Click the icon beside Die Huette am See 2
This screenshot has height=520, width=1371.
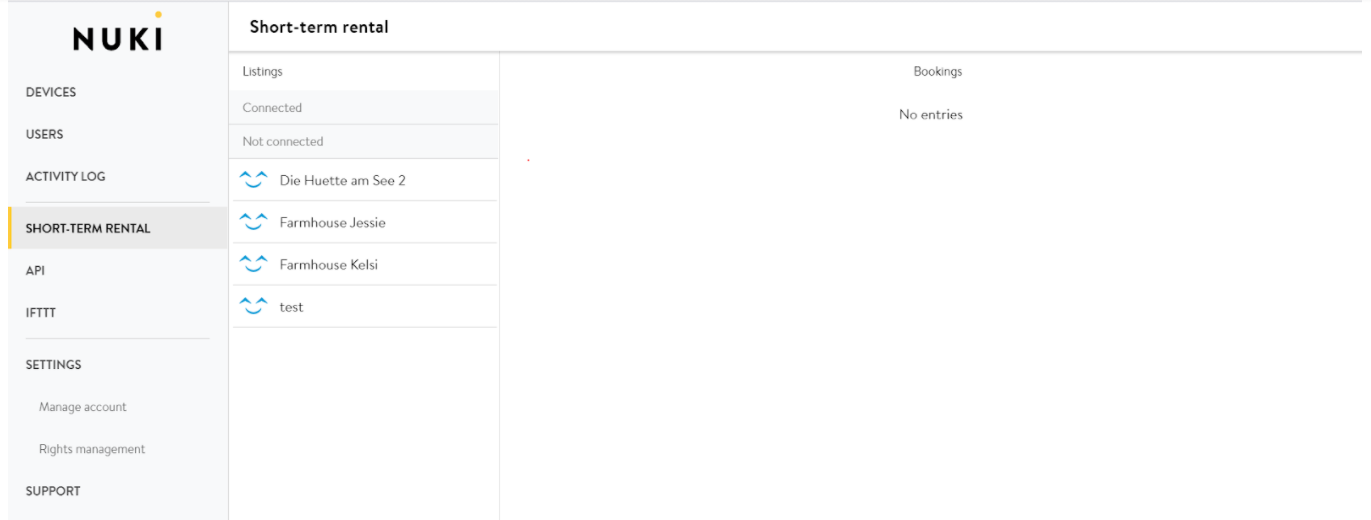click(254, 180)
